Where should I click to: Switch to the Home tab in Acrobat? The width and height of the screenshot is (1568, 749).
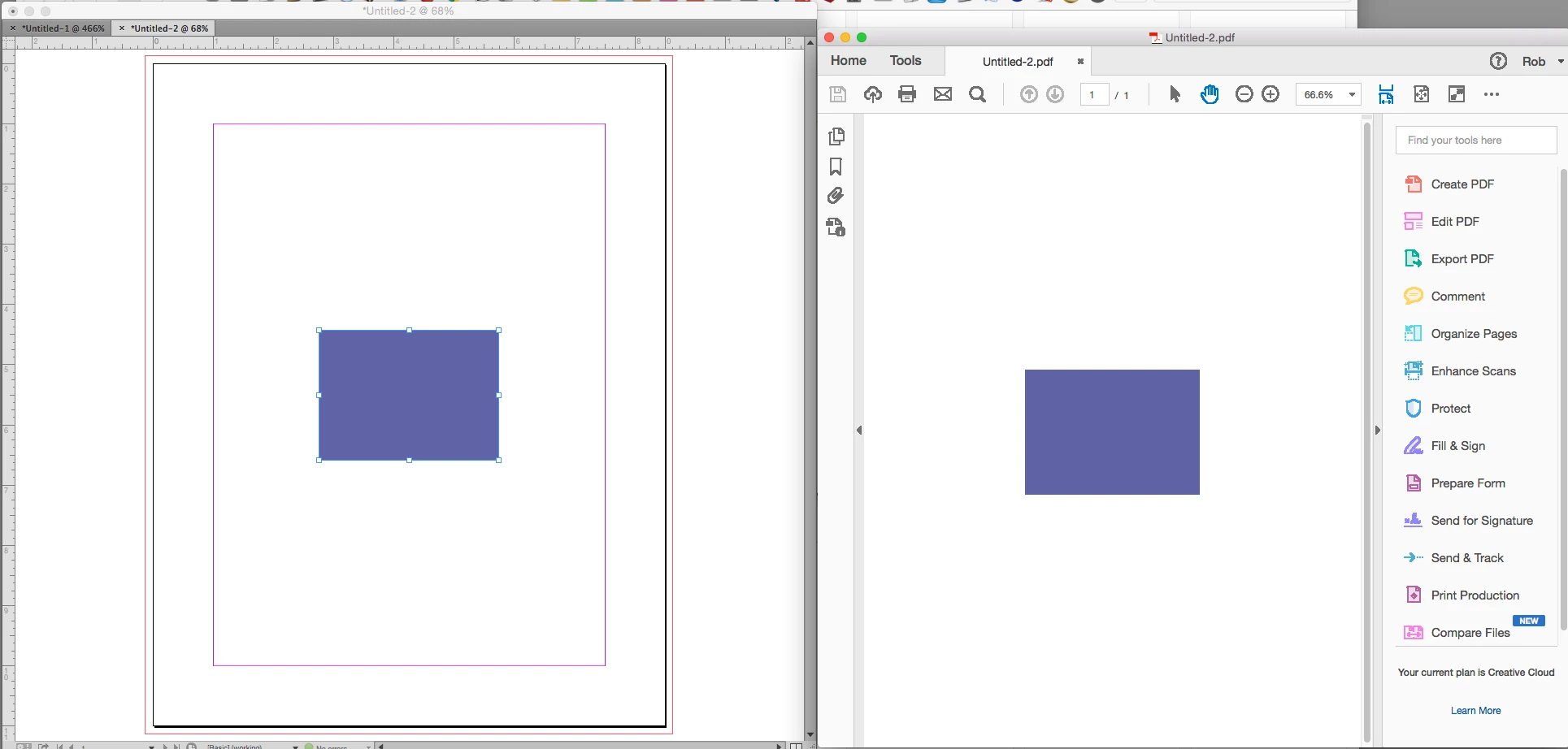(x=848, y=61)
